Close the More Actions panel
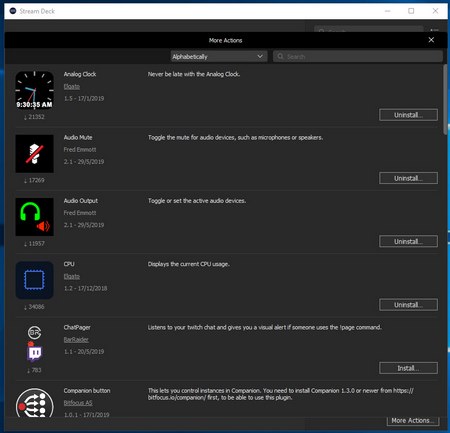 [431, 40]
